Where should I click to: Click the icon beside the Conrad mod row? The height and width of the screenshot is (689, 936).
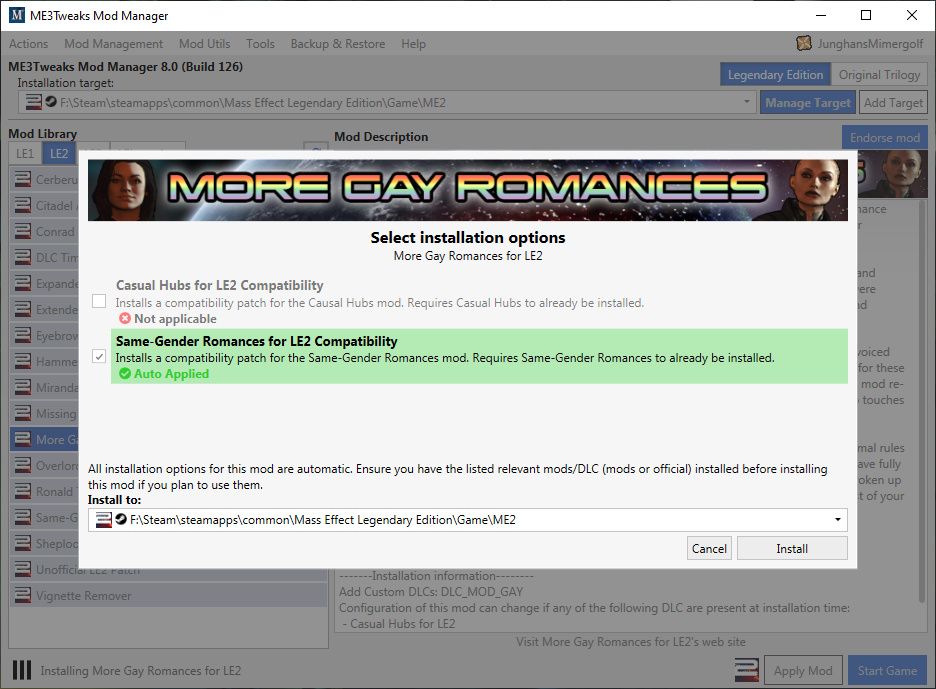pos(23,231)
